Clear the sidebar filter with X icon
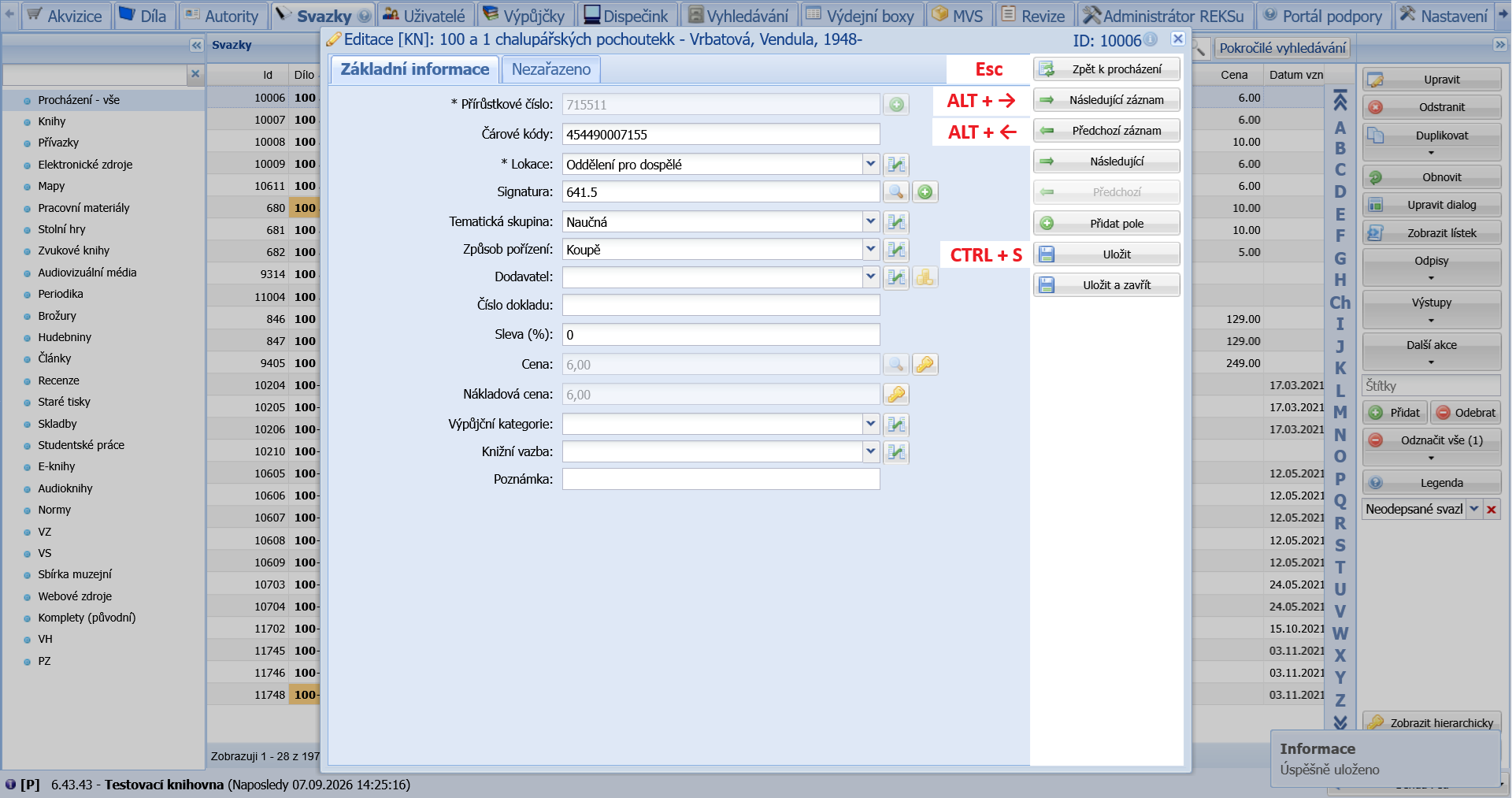1512x798 pixels. click(x=195, y=74)
